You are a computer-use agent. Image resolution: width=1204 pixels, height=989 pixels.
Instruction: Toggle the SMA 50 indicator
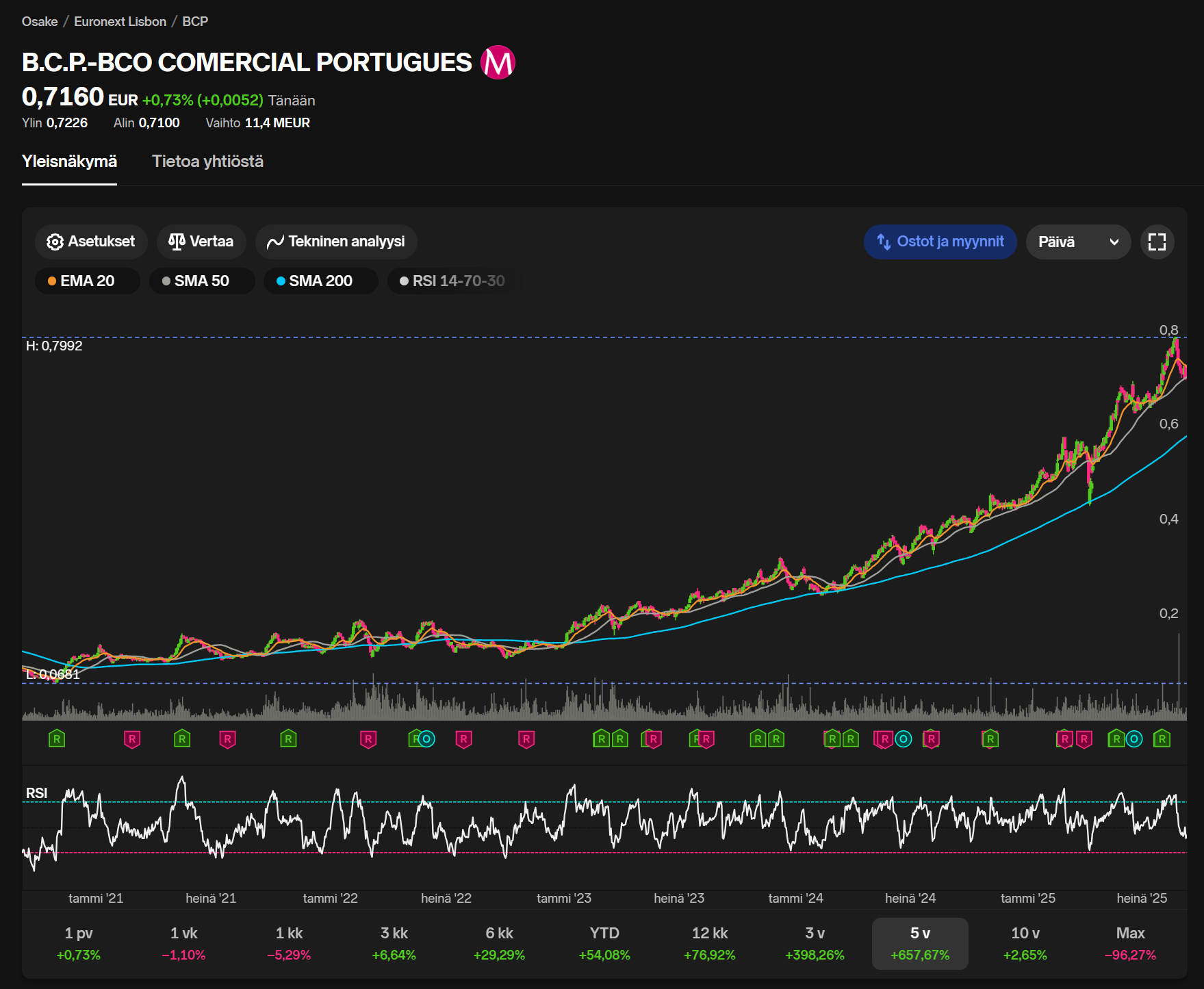click(201, 281)
